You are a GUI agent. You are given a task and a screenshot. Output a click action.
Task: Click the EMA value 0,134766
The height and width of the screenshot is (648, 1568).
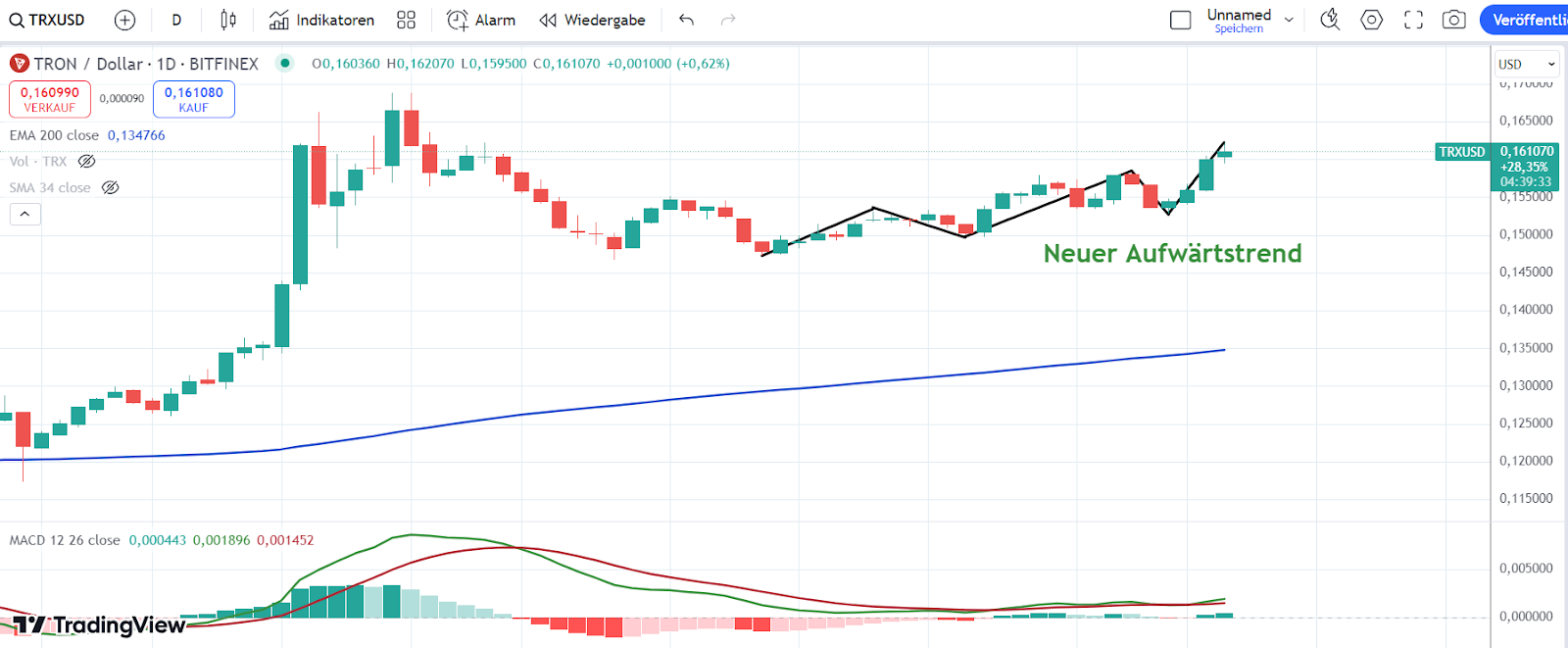[136, 135]
